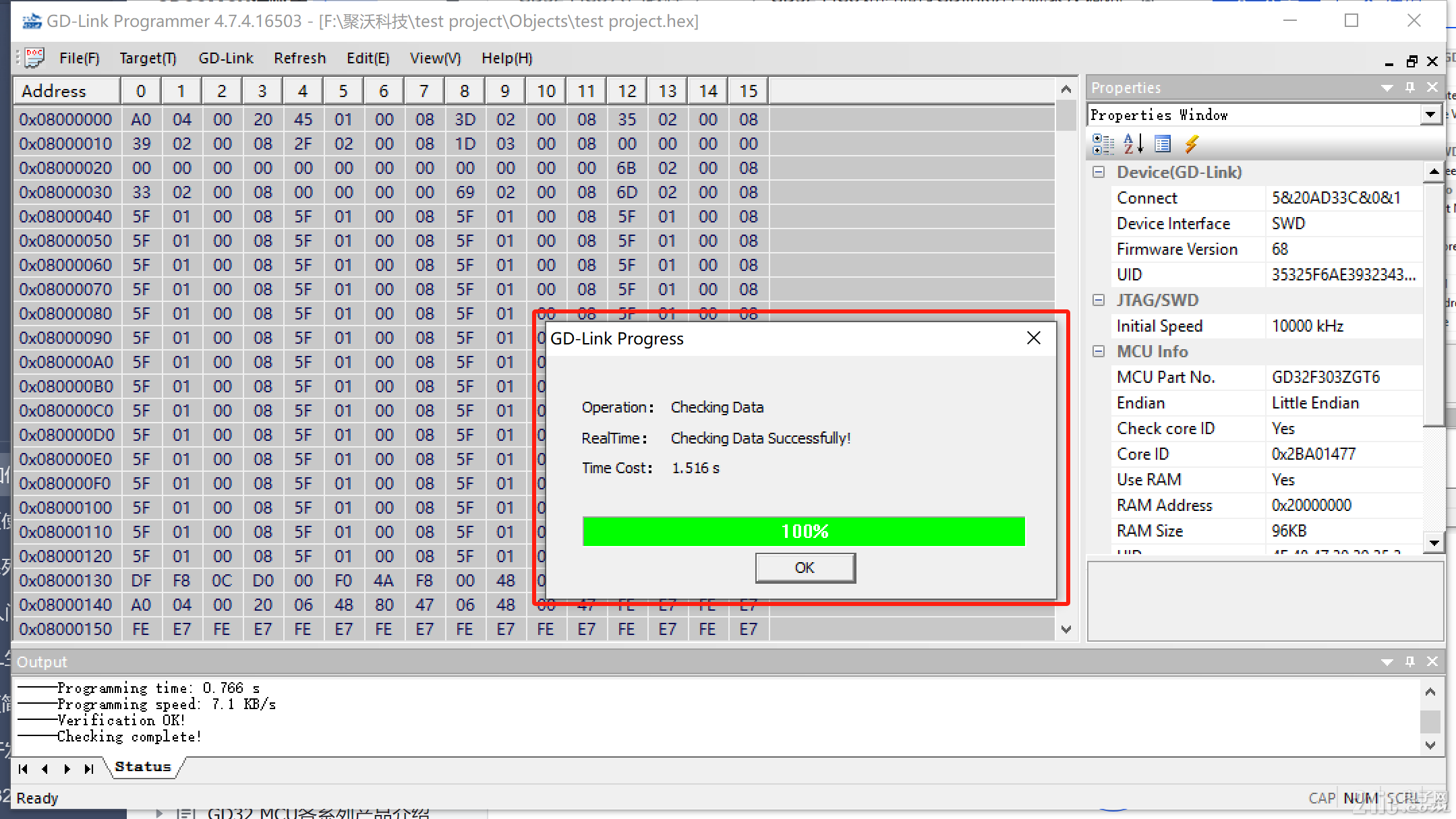The image size is (1456, 819).
Task: Restore the inner MDI document window
Action: [1411, 62]
